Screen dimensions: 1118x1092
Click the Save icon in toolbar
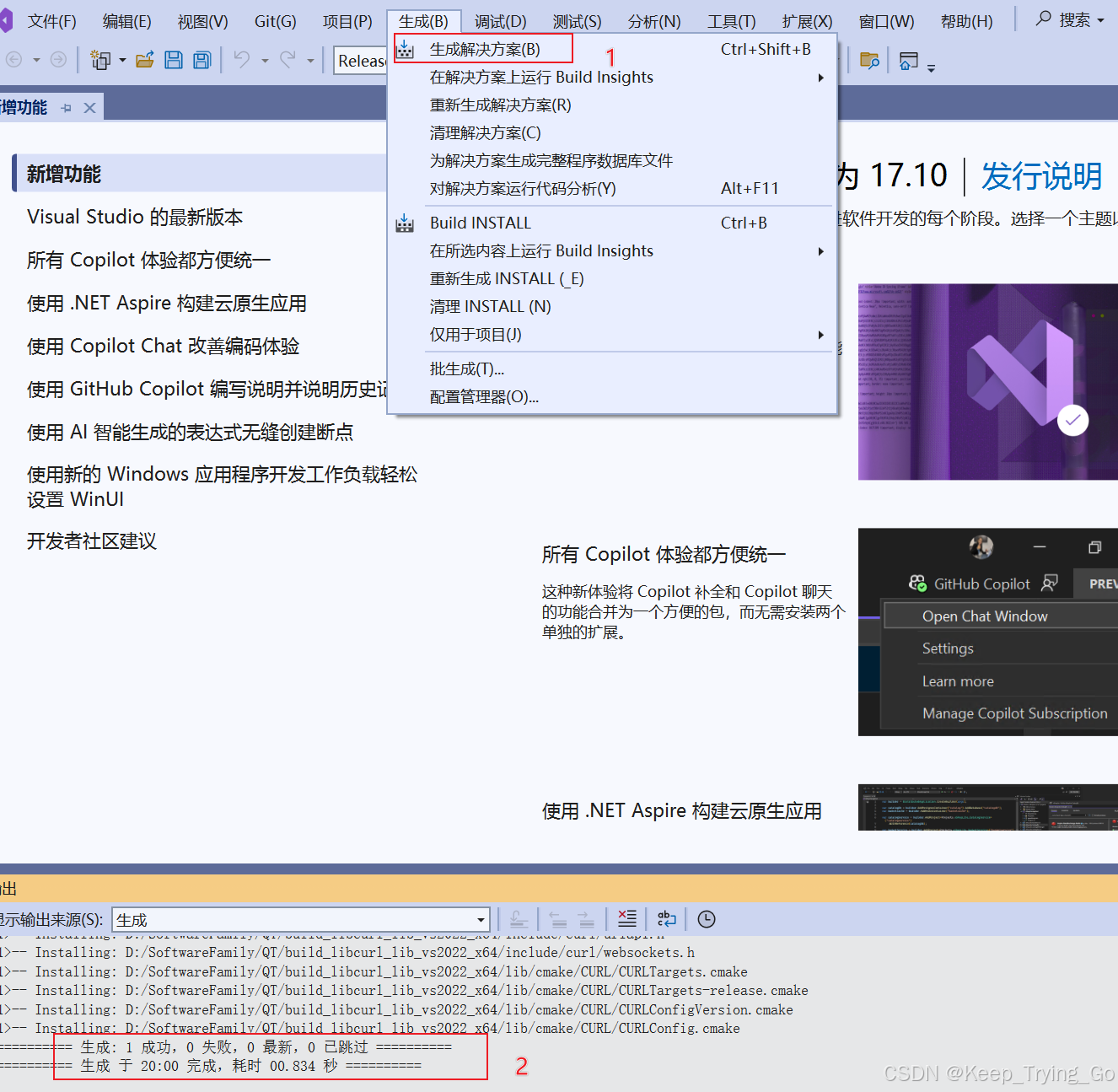click(x=174, y=59)
